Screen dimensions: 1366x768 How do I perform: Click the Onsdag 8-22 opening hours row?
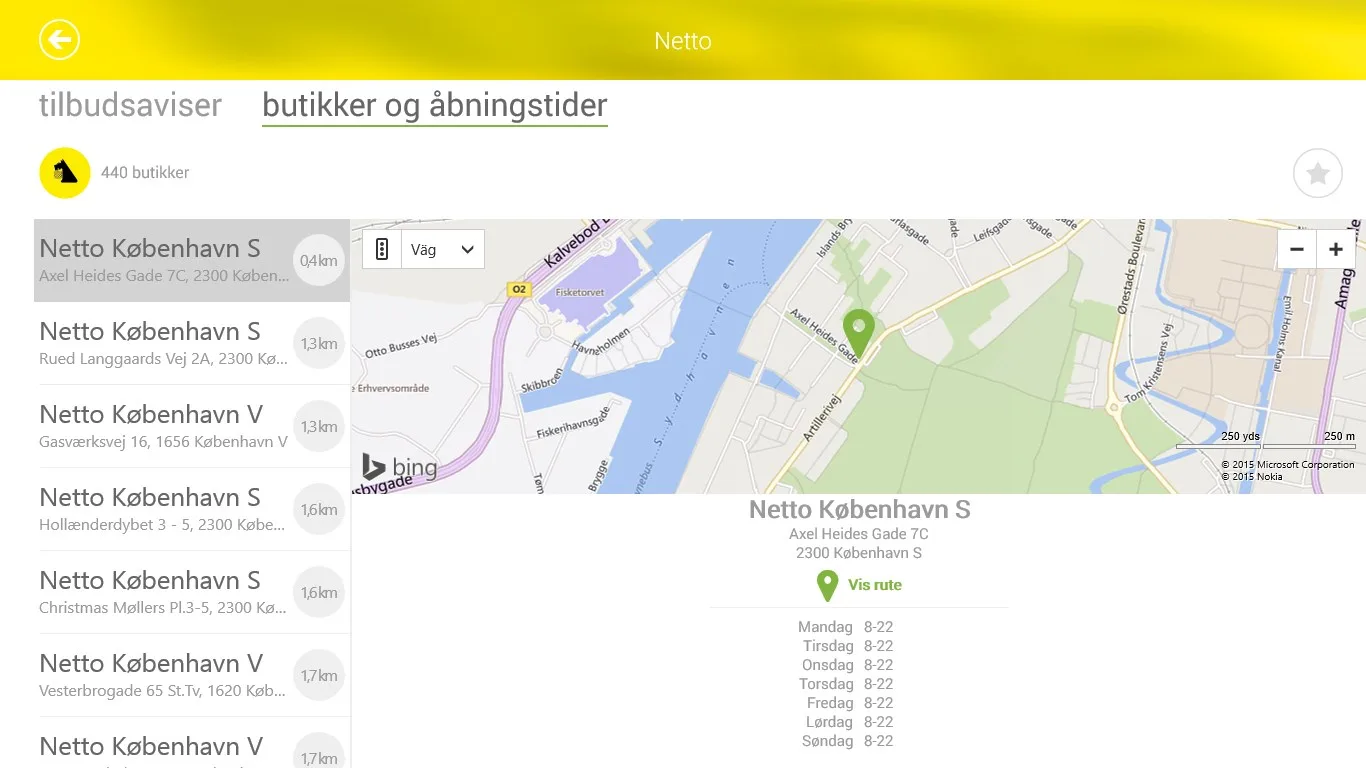pos(847,665)
